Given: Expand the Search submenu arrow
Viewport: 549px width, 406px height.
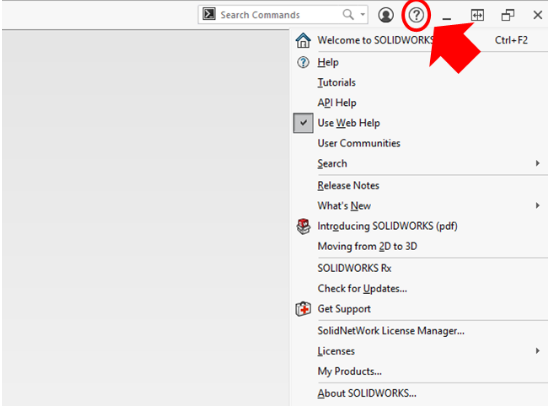Looking at the screenshot, I should click(x=537, y=163).
